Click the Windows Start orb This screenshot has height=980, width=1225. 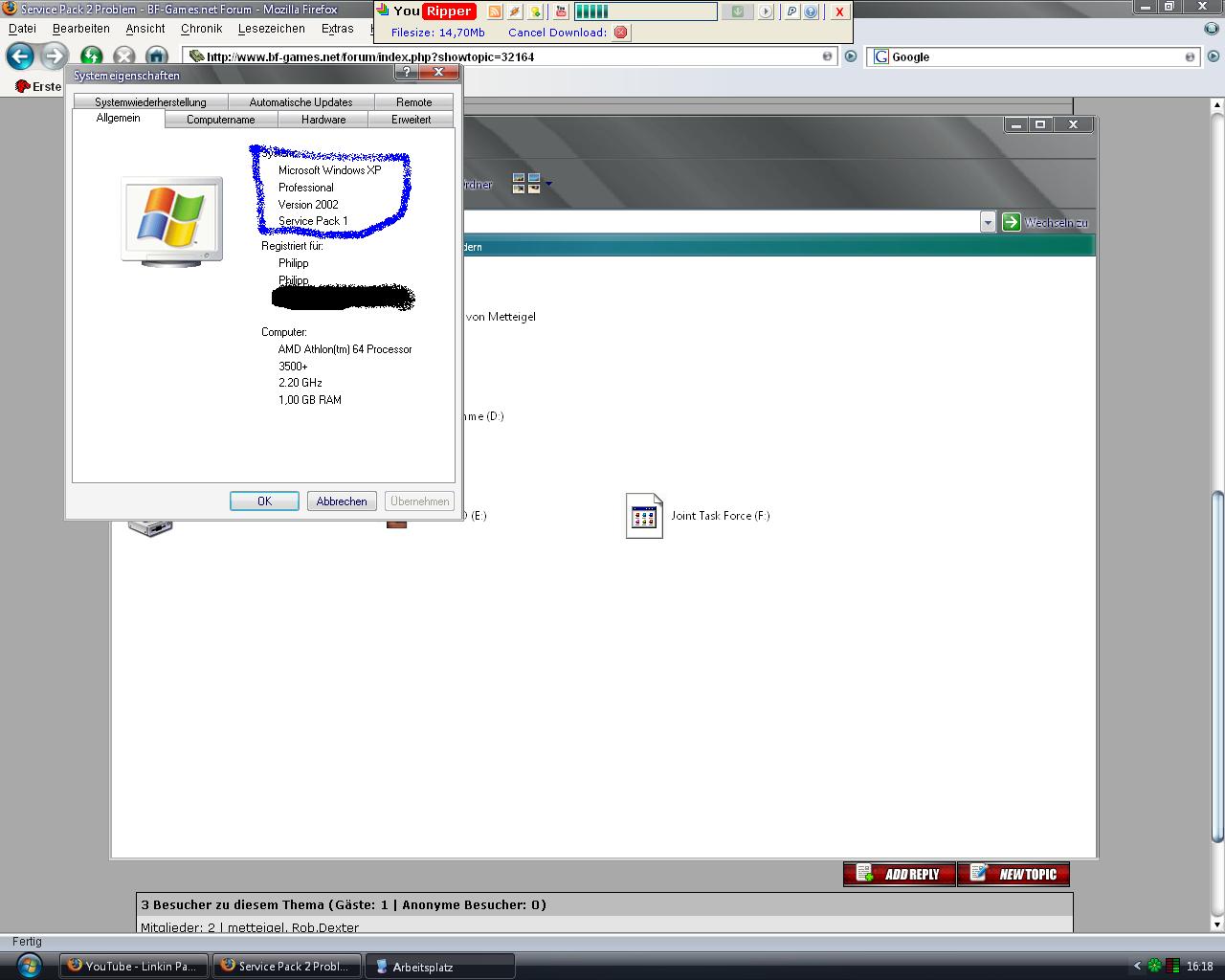click(x=29, y=965)
